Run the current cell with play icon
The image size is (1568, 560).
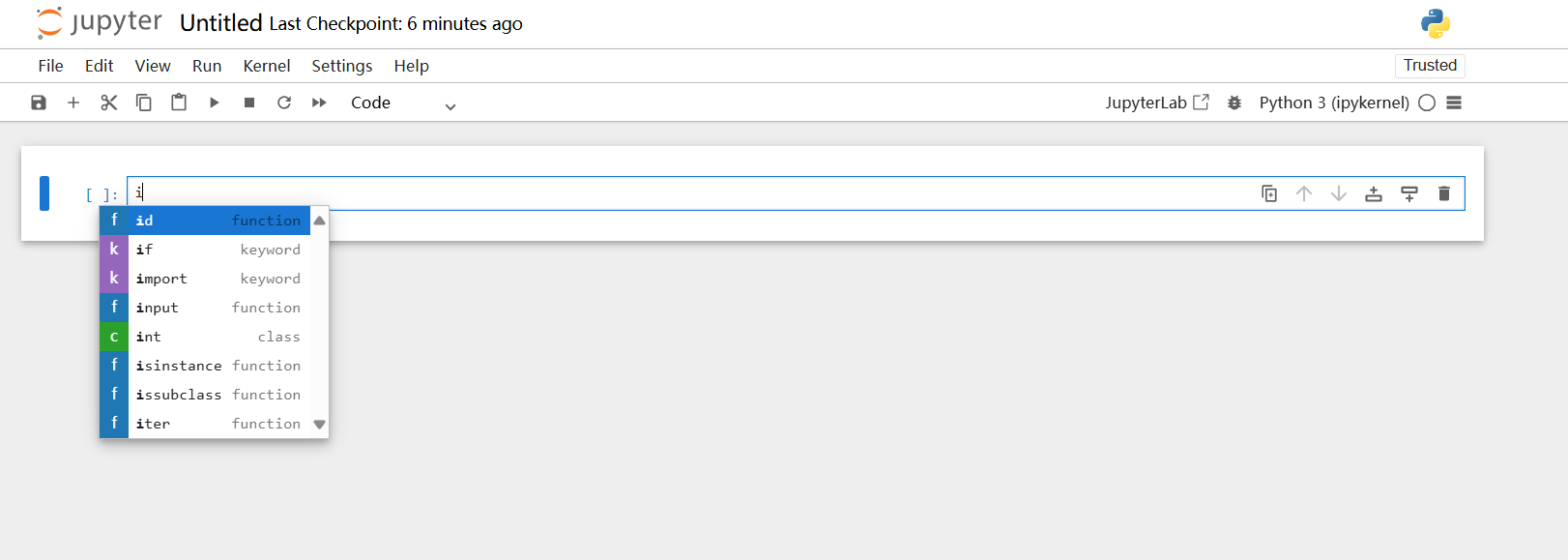pos(214,103)
